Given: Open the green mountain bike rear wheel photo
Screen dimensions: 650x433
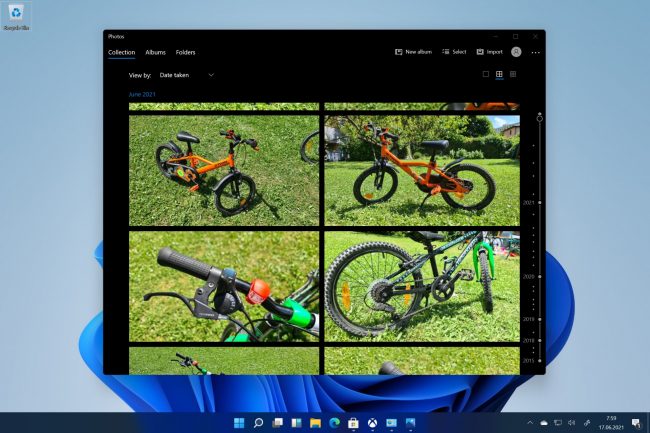Looking at the screenshot, I should (x=422, y=286).
